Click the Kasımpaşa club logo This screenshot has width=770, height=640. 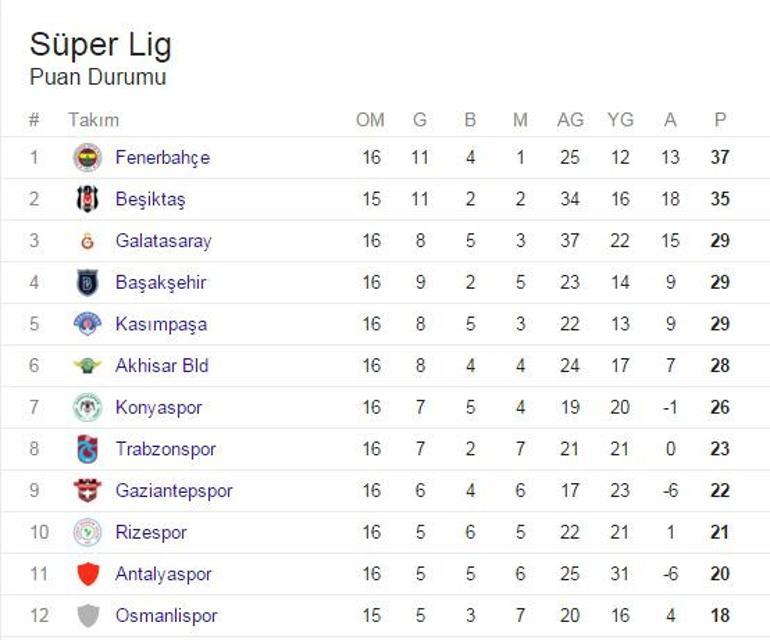(x=87, y=324)
